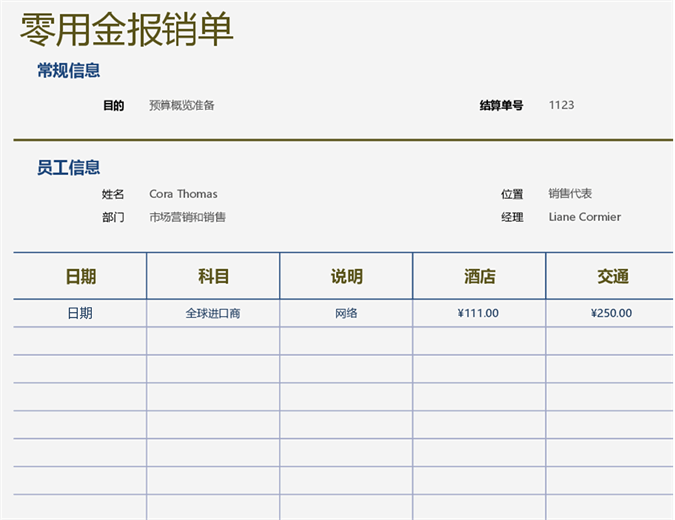
Task: Select the 日期 column header
Action: pos(80,277)
